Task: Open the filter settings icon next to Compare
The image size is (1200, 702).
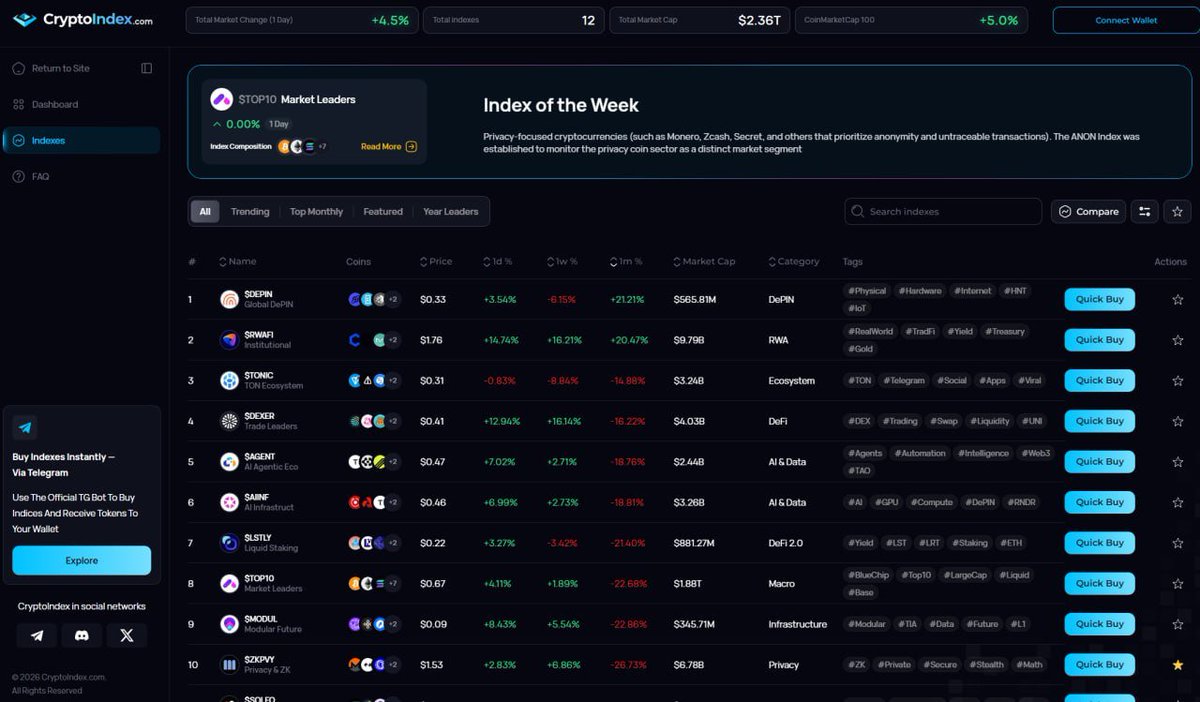Action: pos(1144,211)
